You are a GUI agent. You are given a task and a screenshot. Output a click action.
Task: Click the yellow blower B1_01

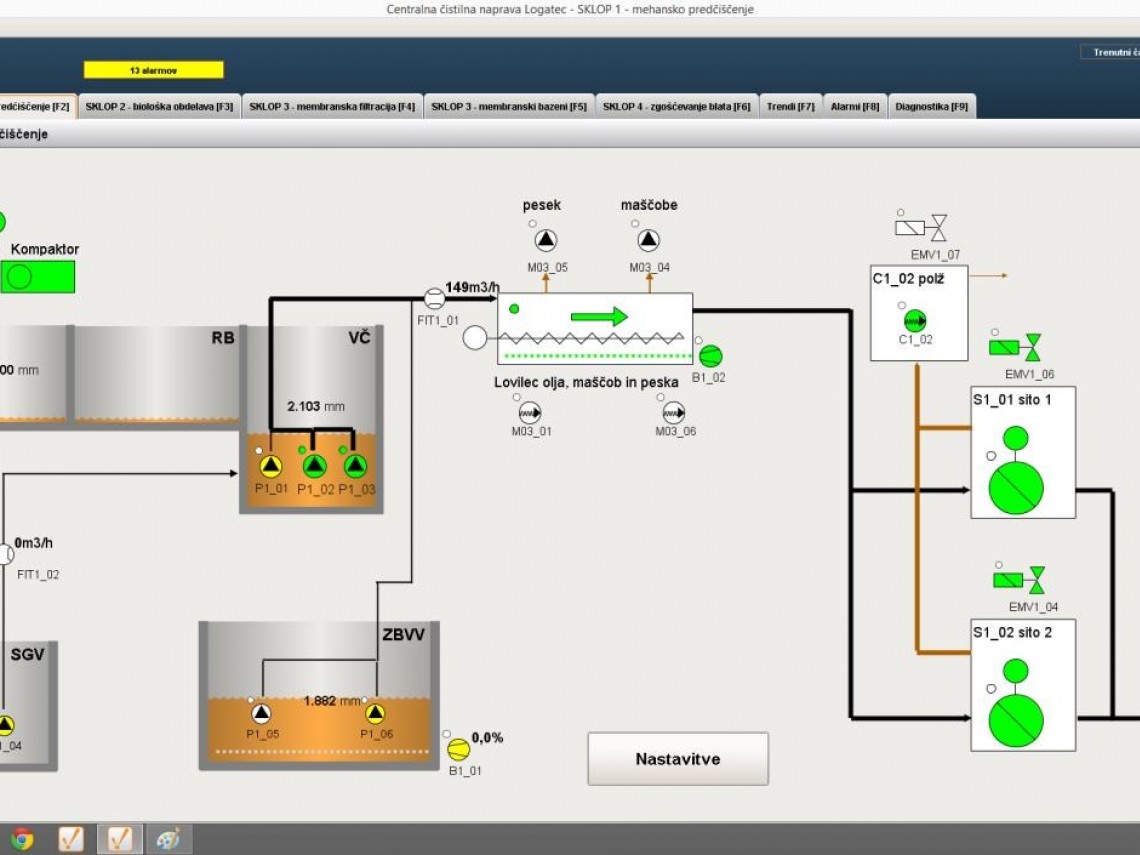[x=458, y=749]
